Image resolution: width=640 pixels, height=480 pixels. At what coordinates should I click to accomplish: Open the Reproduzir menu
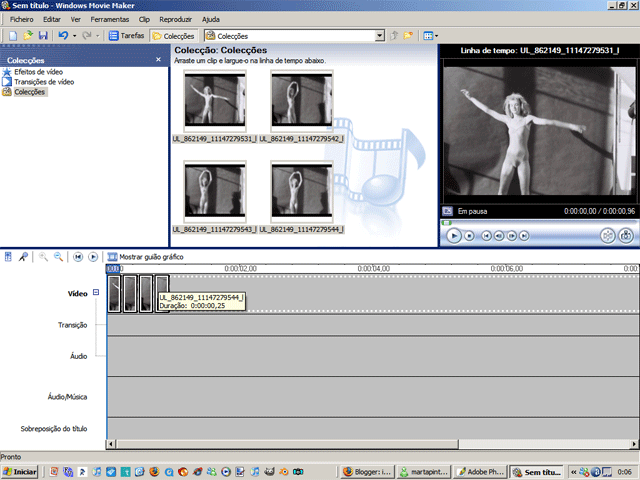(176, 19)
